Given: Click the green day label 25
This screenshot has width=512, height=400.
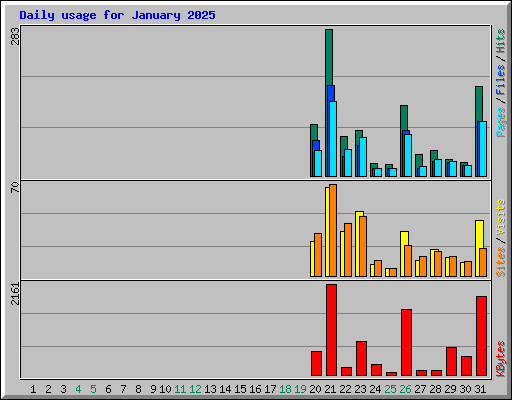Looking at the screenshot, I should point(390,389).
